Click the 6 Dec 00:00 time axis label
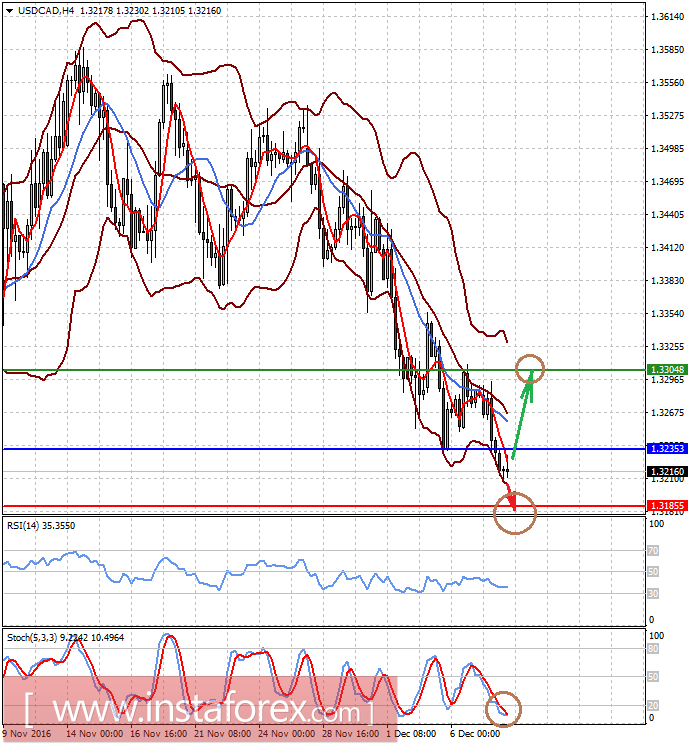This screenshot has height=745, width=688. tap(475, 734)
